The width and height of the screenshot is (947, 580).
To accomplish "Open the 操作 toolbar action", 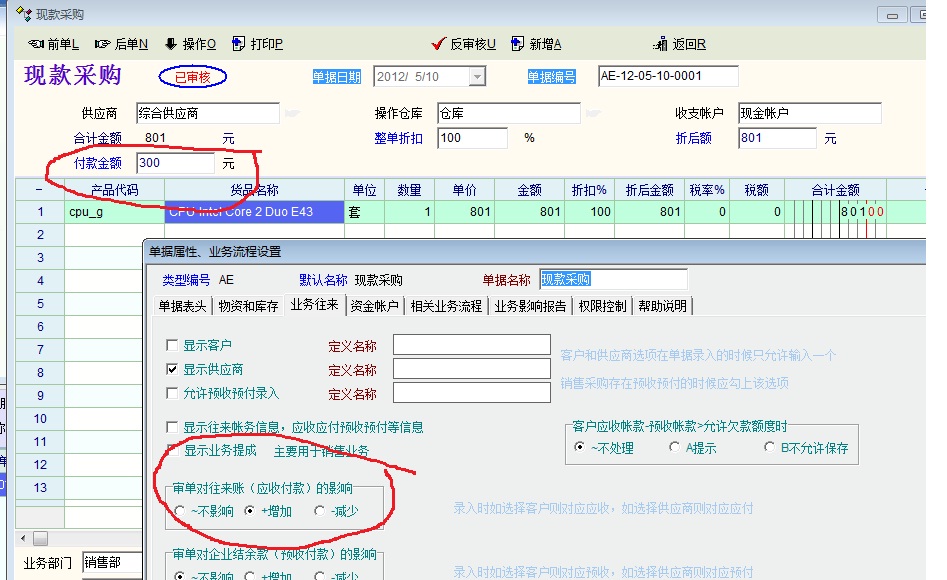I will pos(170,44).
